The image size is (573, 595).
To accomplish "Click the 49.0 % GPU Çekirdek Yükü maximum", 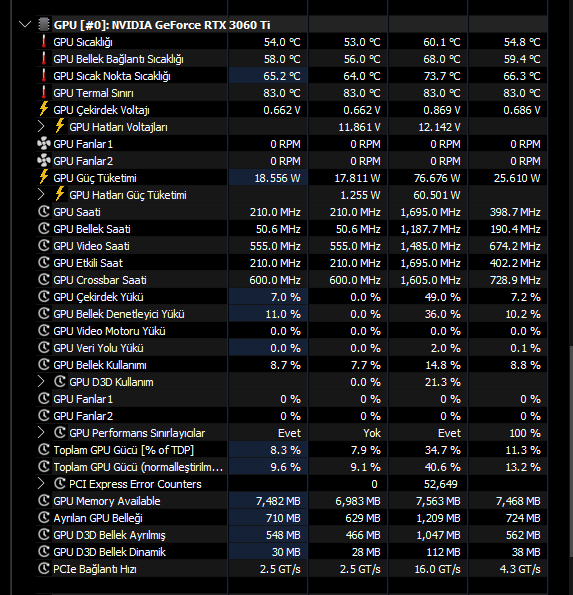I will pos(442,297).
